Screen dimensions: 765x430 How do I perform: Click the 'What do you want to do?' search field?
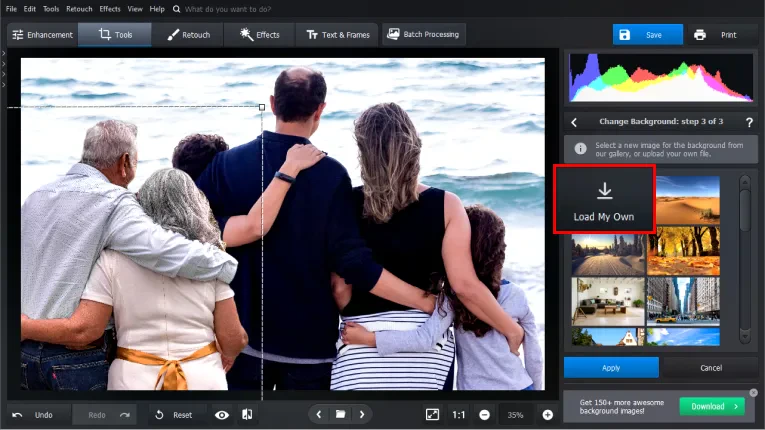(x=228, y=9)
